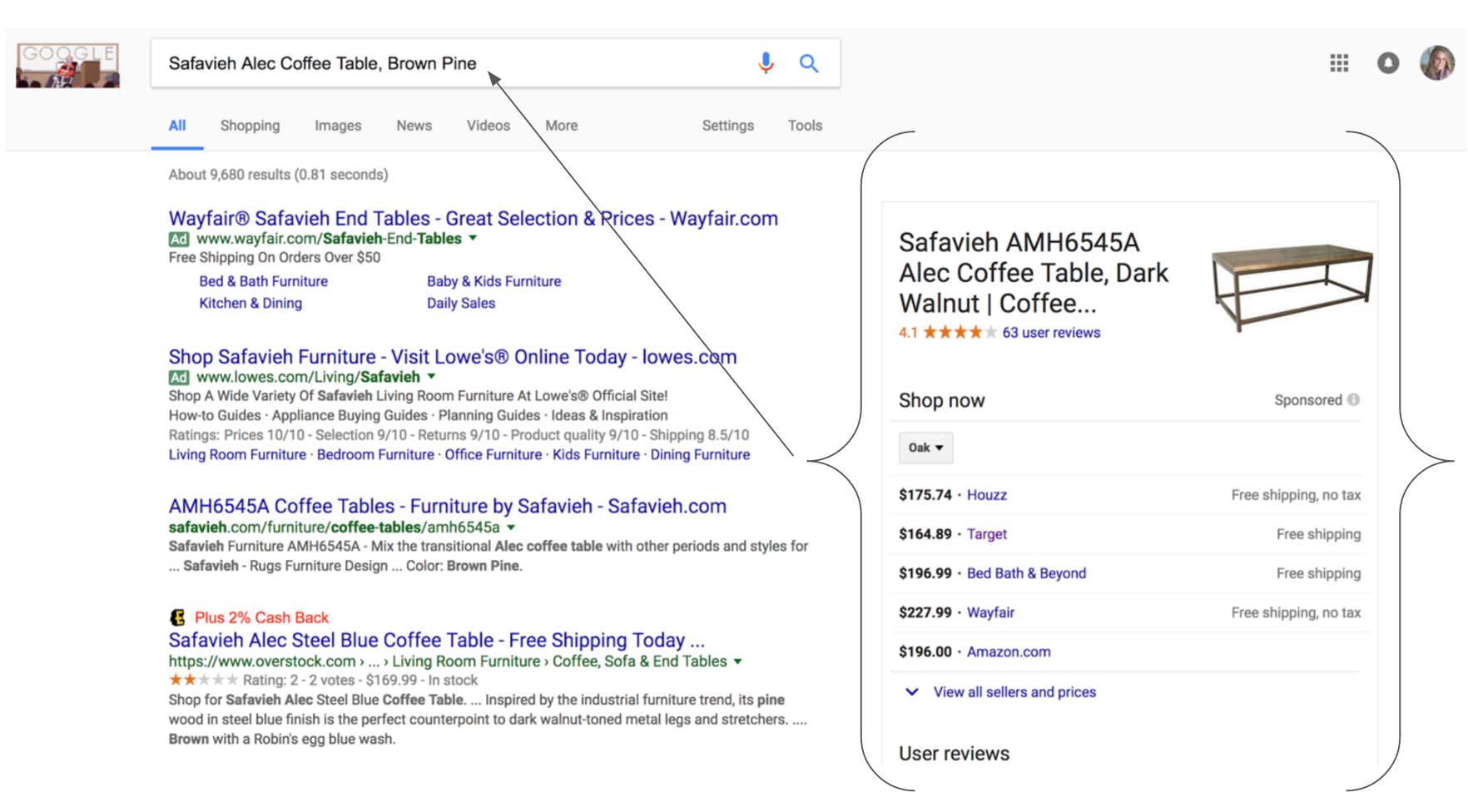Image resolution: width=1468 pixels, height=812 pixels.
Task: Switch to the News tab
Action: point(414,126)
